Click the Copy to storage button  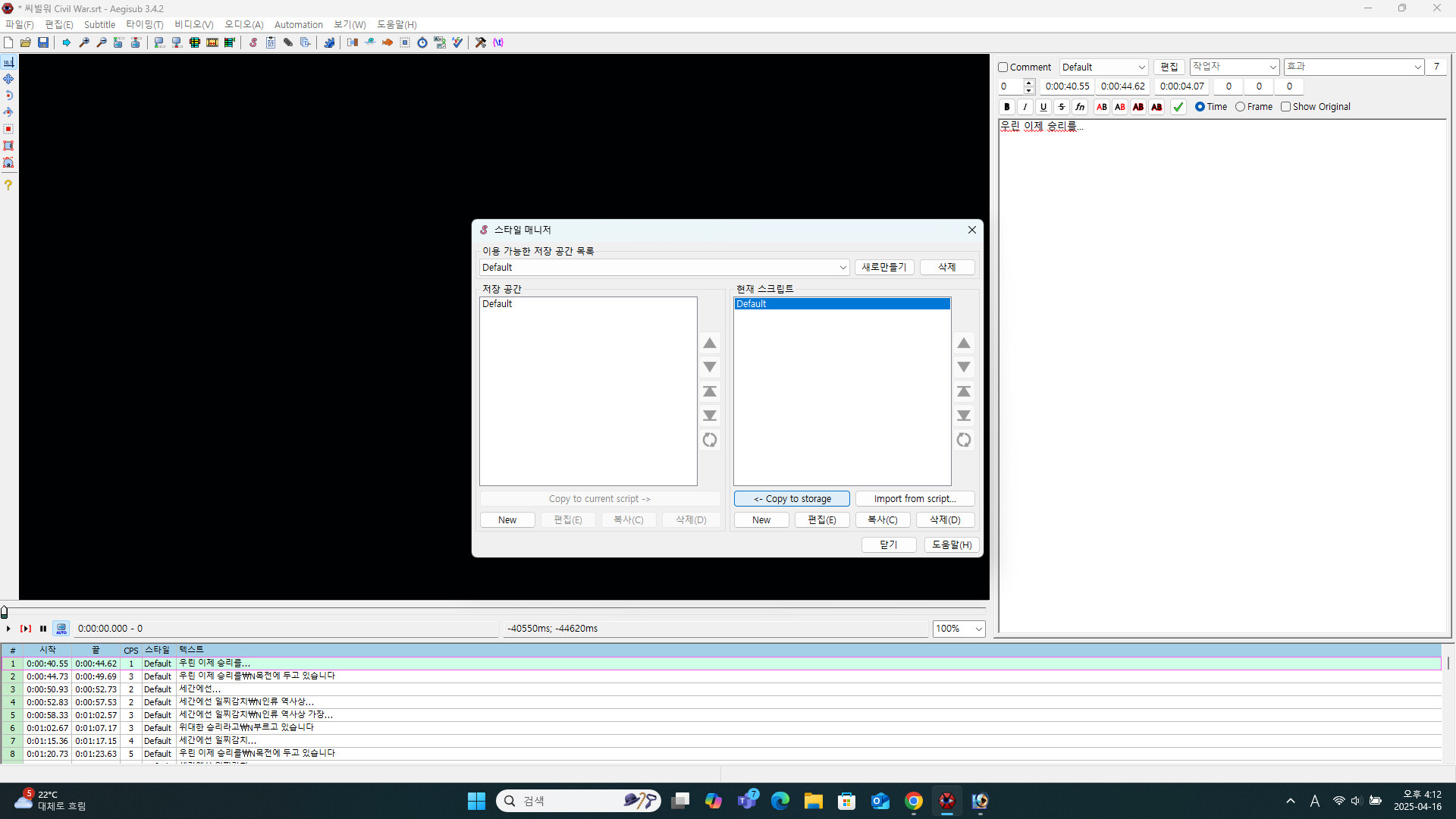tap(792, 499)
